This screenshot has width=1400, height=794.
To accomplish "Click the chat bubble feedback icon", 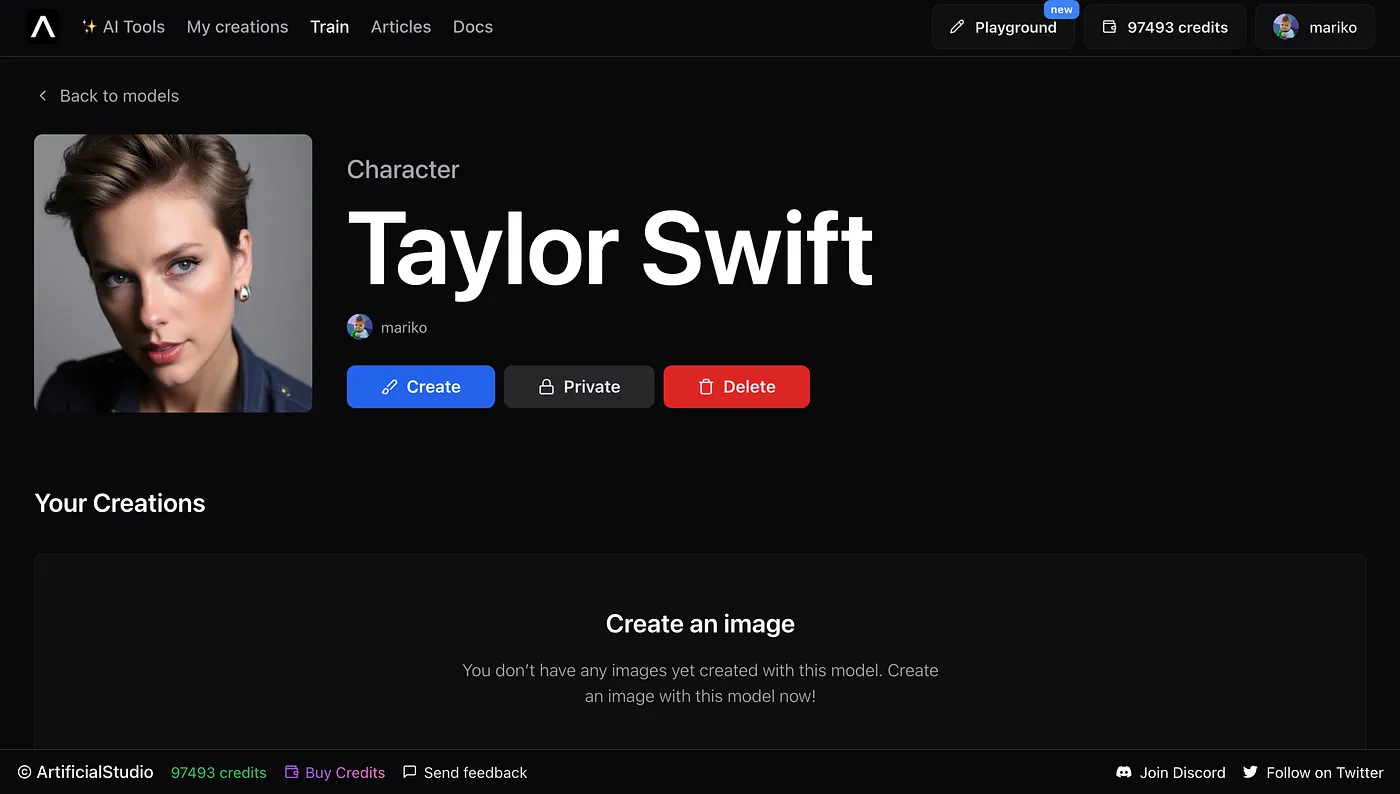I will [409, 772].
